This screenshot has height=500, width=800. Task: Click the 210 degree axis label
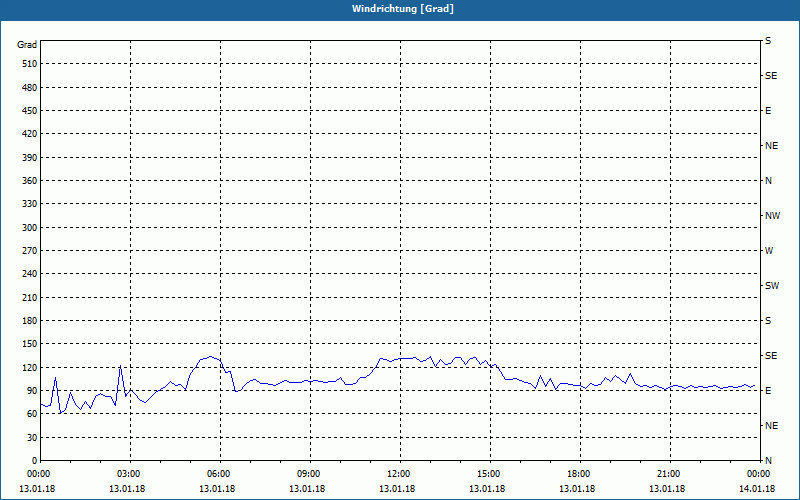pos(29,297)
